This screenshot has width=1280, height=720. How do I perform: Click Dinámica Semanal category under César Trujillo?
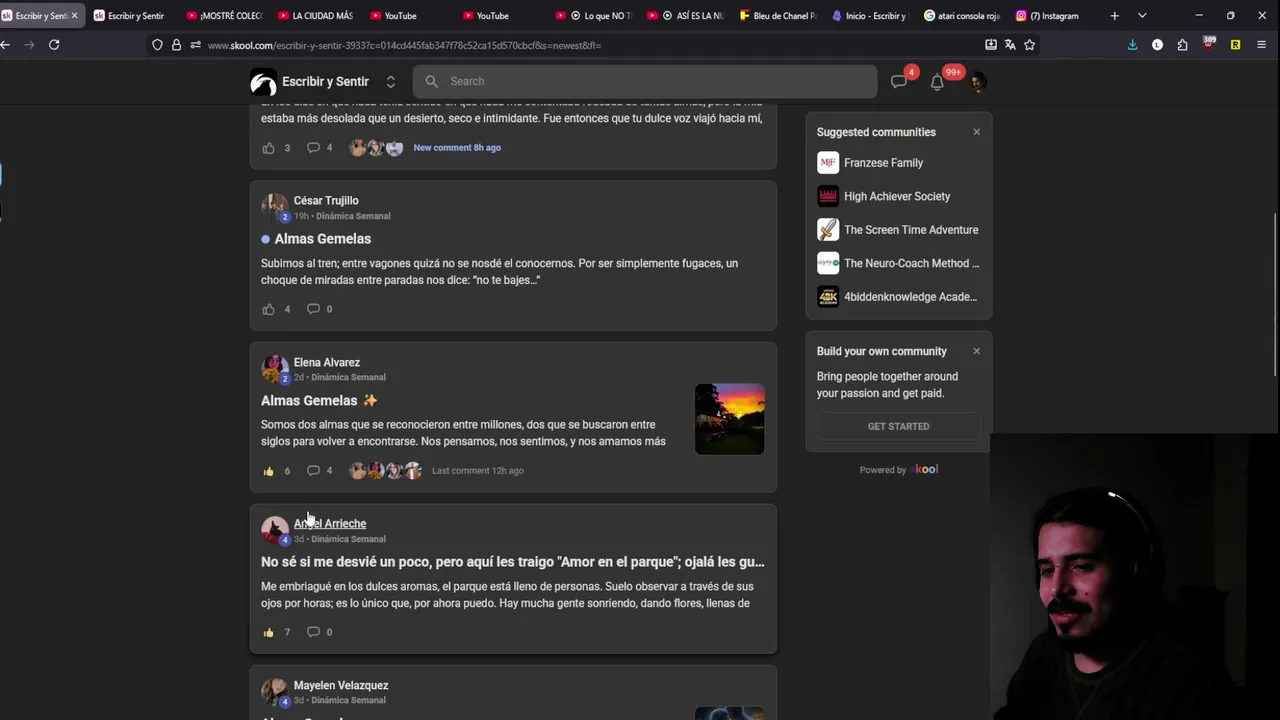(353, 216)
